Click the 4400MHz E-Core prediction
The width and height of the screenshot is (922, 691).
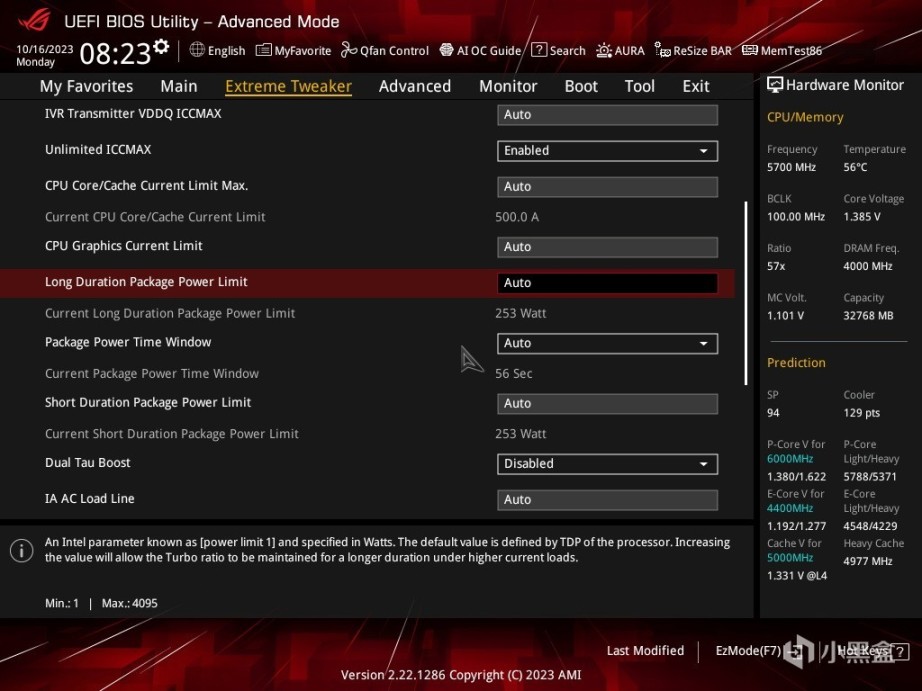pos(790,508)
